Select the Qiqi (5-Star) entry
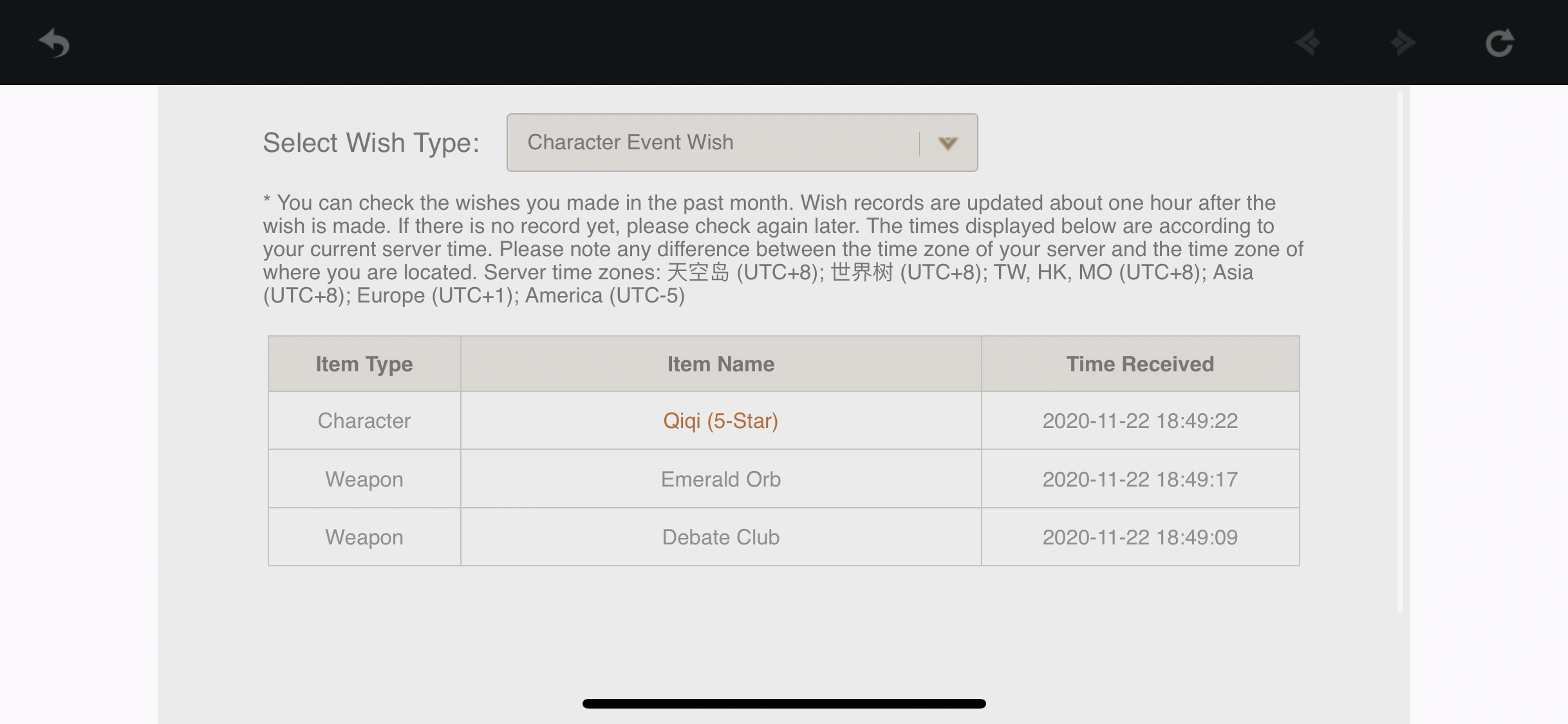The width and height of the screenshot is (1568, 724). coord(720,421)
